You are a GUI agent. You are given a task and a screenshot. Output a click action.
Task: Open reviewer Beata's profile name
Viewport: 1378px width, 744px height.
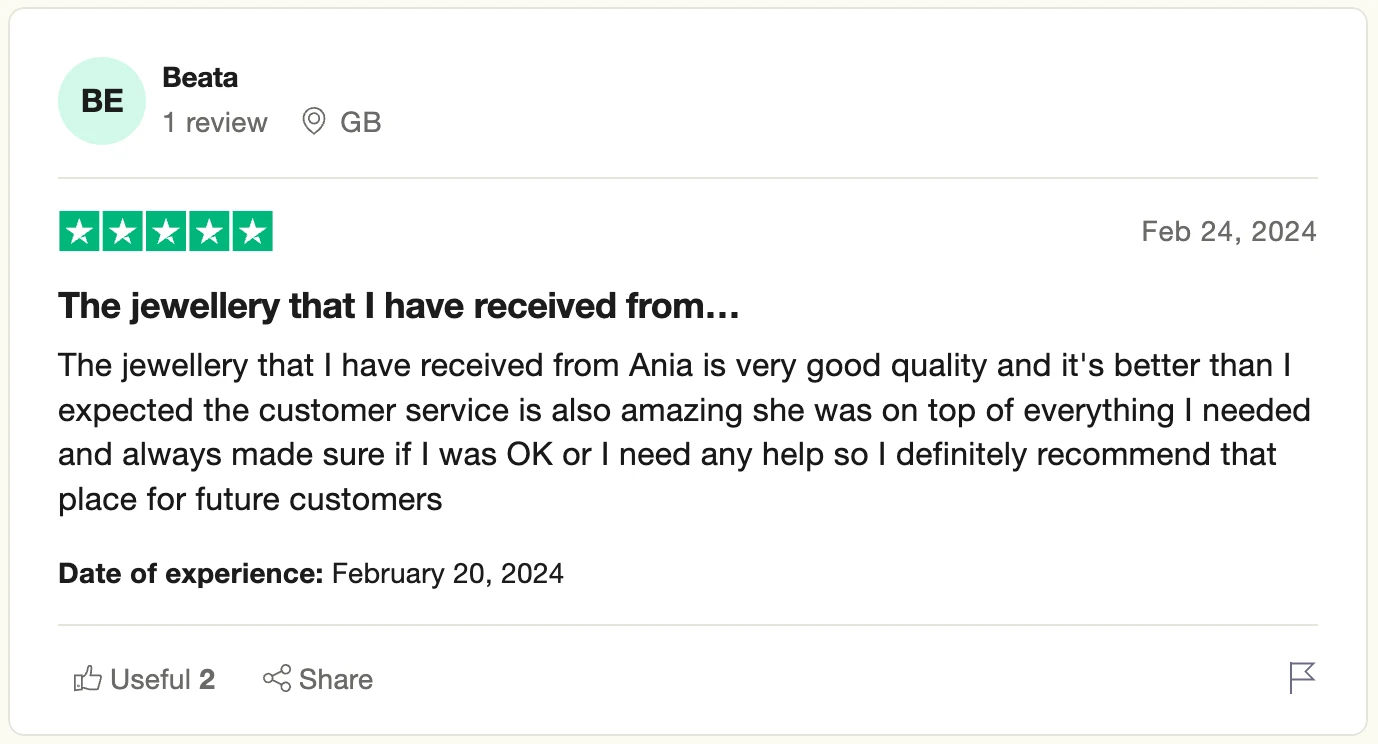(200, 77)
